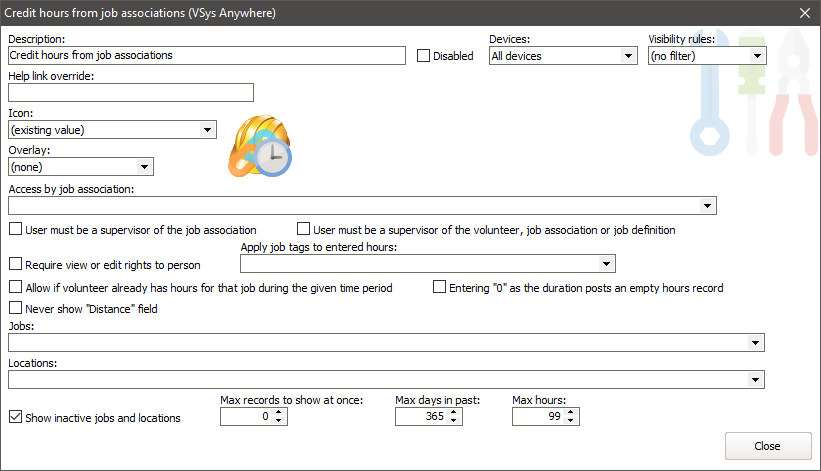This screenshot has width=821, height=471.
Task: Uncheck Show inactive jobs and locations
Action: [15, 418]
